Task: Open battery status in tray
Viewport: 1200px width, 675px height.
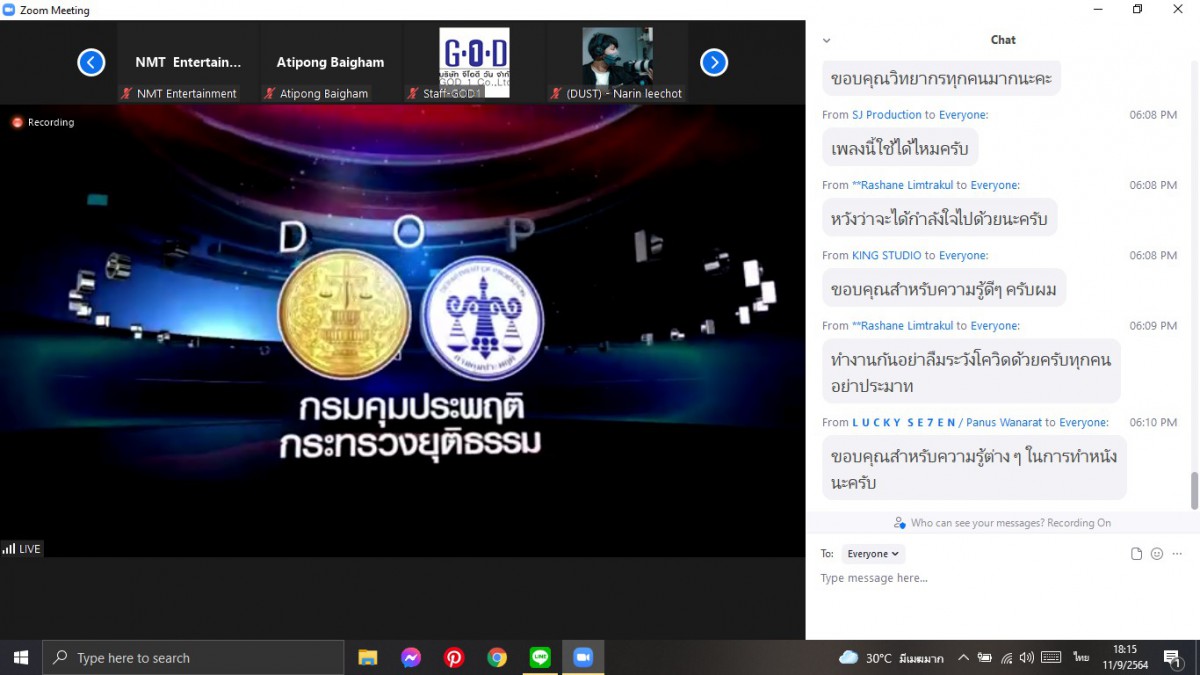Action: pyautogui.click(x=985, y=658)
